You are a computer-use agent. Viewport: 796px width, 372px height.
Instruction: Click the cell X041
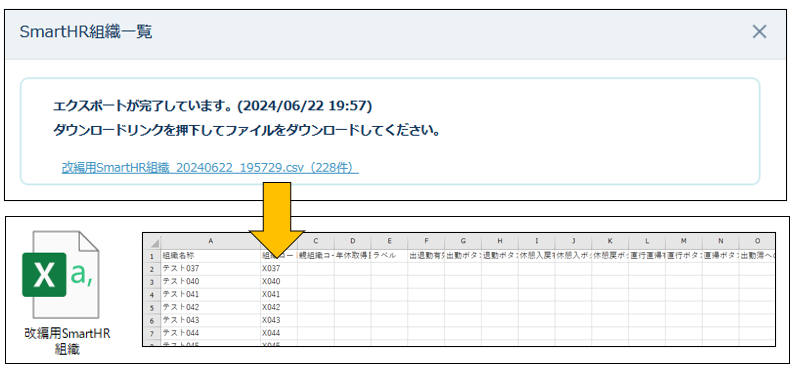(279, 294)
